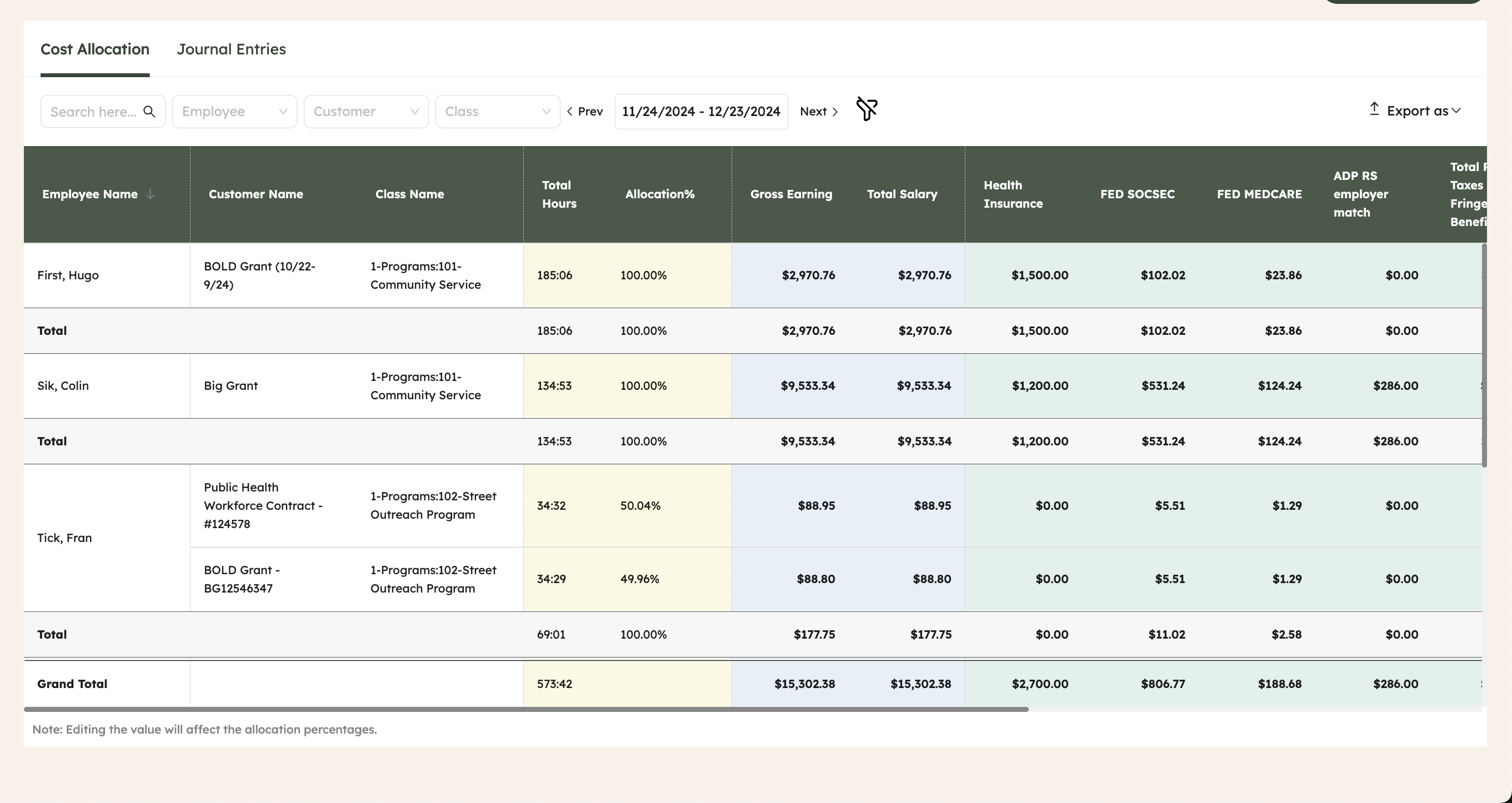This screenshot has width=1512, height=803.
Task: Edit Hugo First's 185:06 total hours cell
Action: (x=555, y=275)
